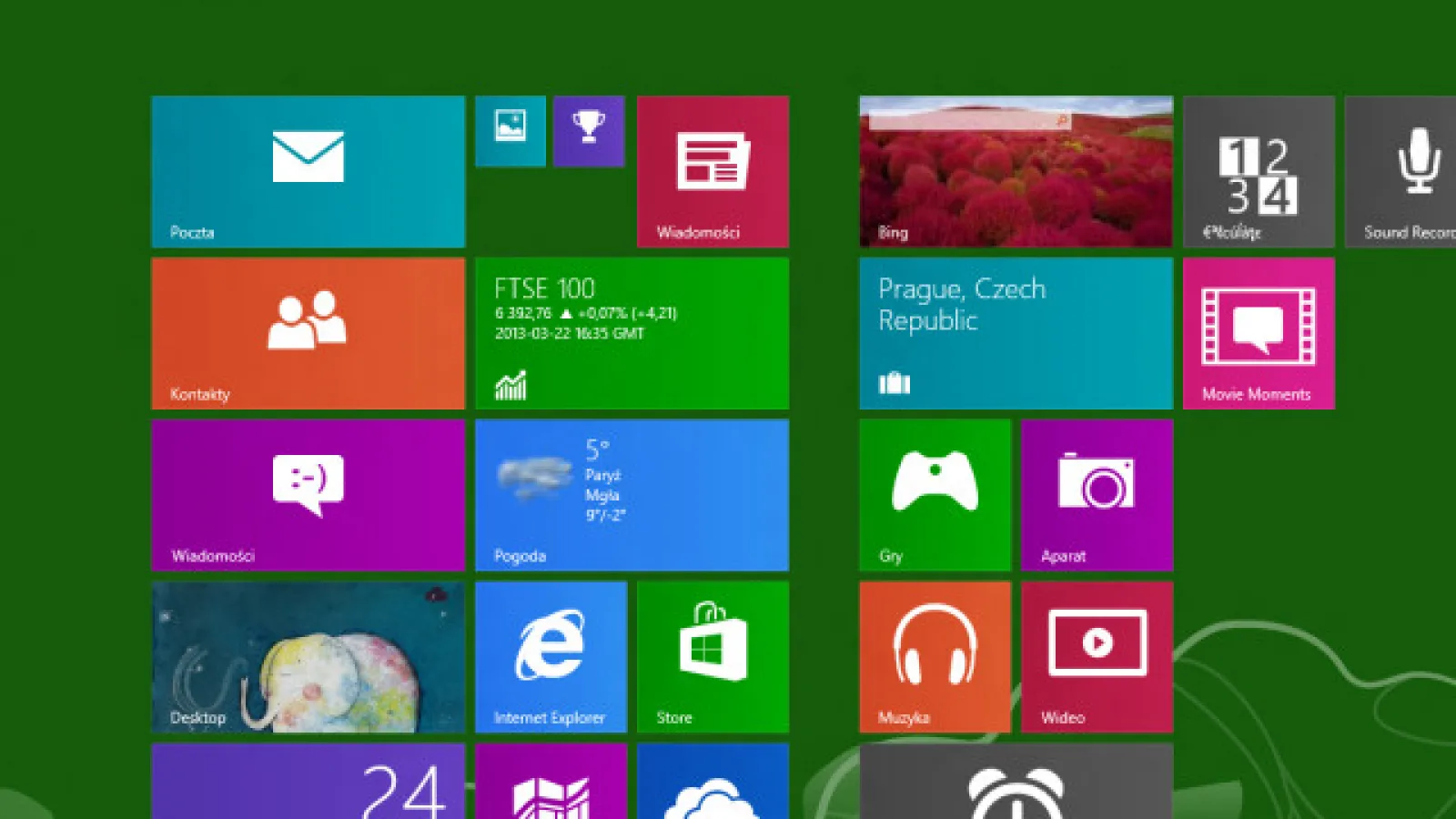Screen dimensions: 1456x819
Task: Open the Sound Recorder tile
Action: (1400, 171)
